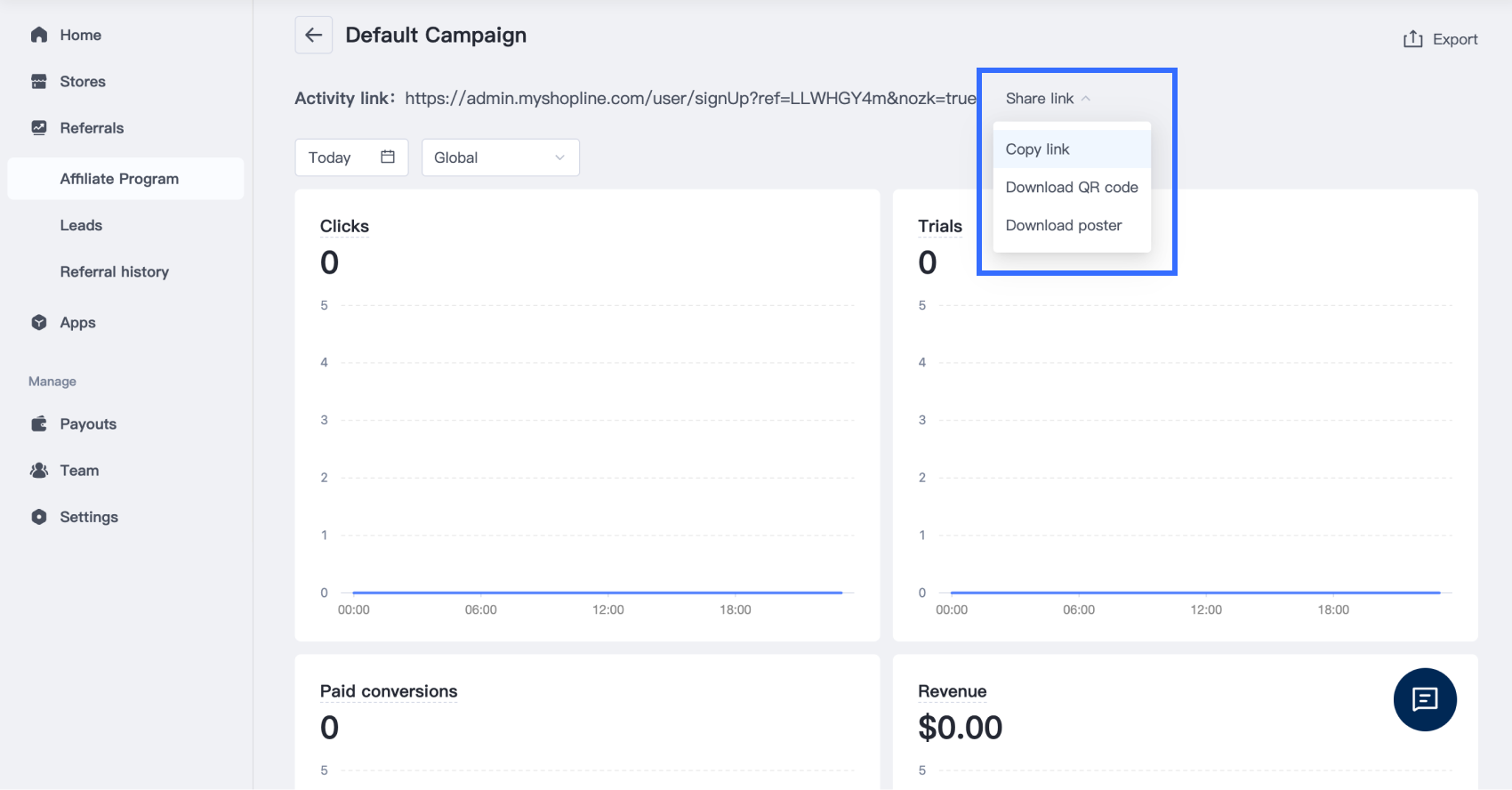Open Affiliate Program page

[119, 179]
